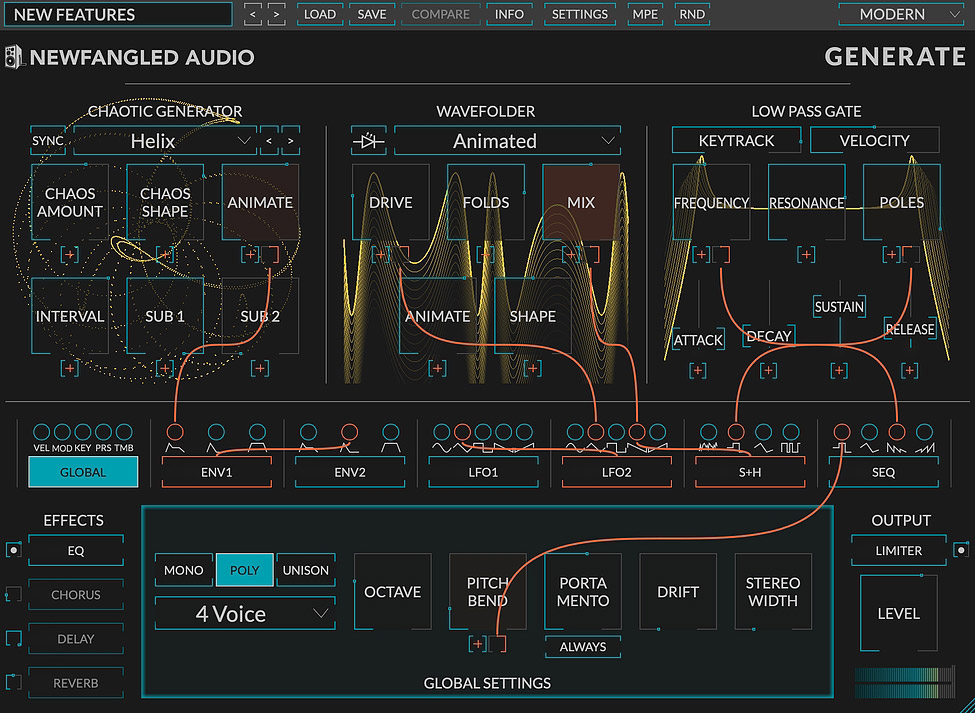The width and height of the screenshot is (975, 713).
Task: Select the LFO1 modulation tab
Action: [481, 472]
